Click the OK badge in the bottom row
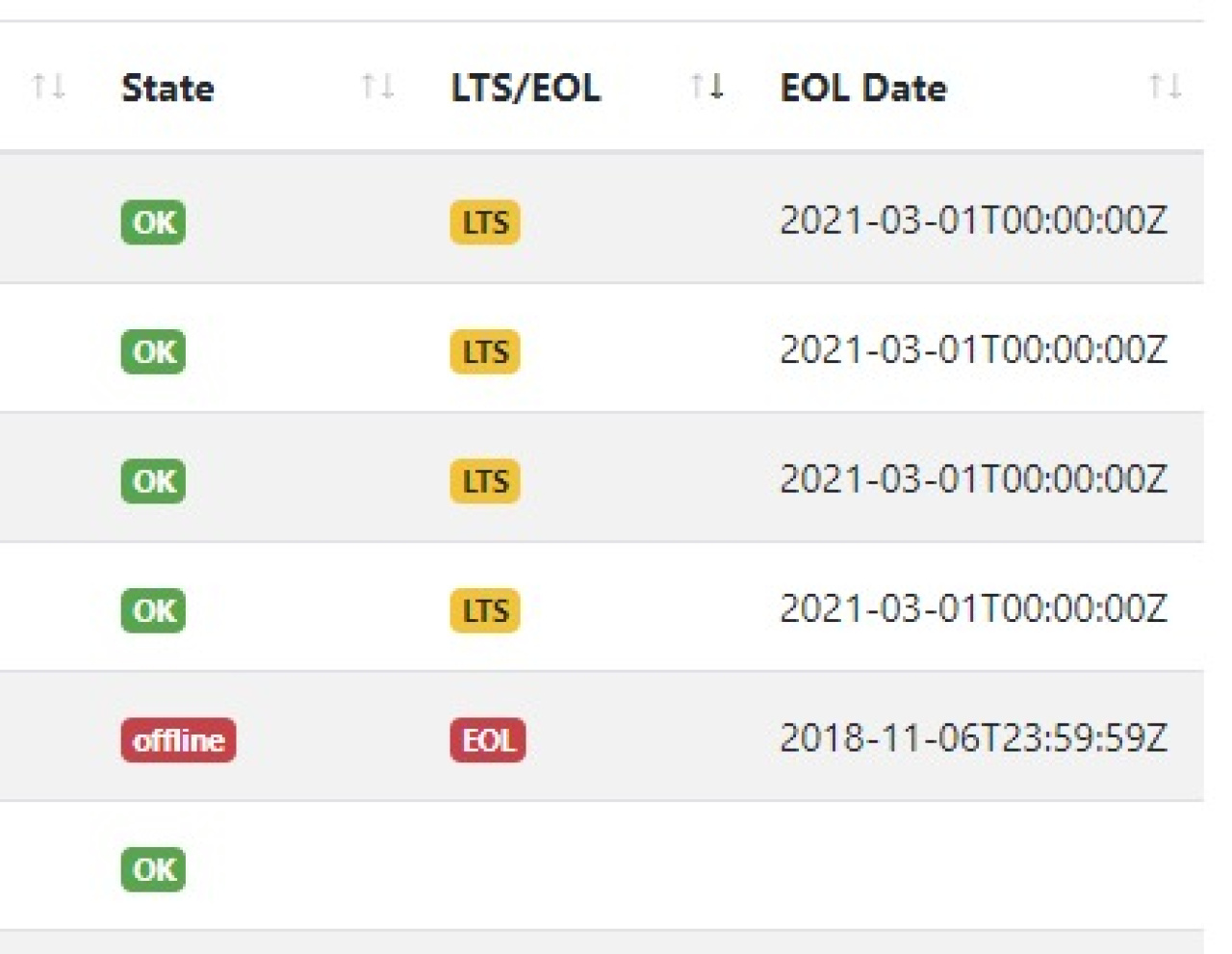 coord(152,868)
